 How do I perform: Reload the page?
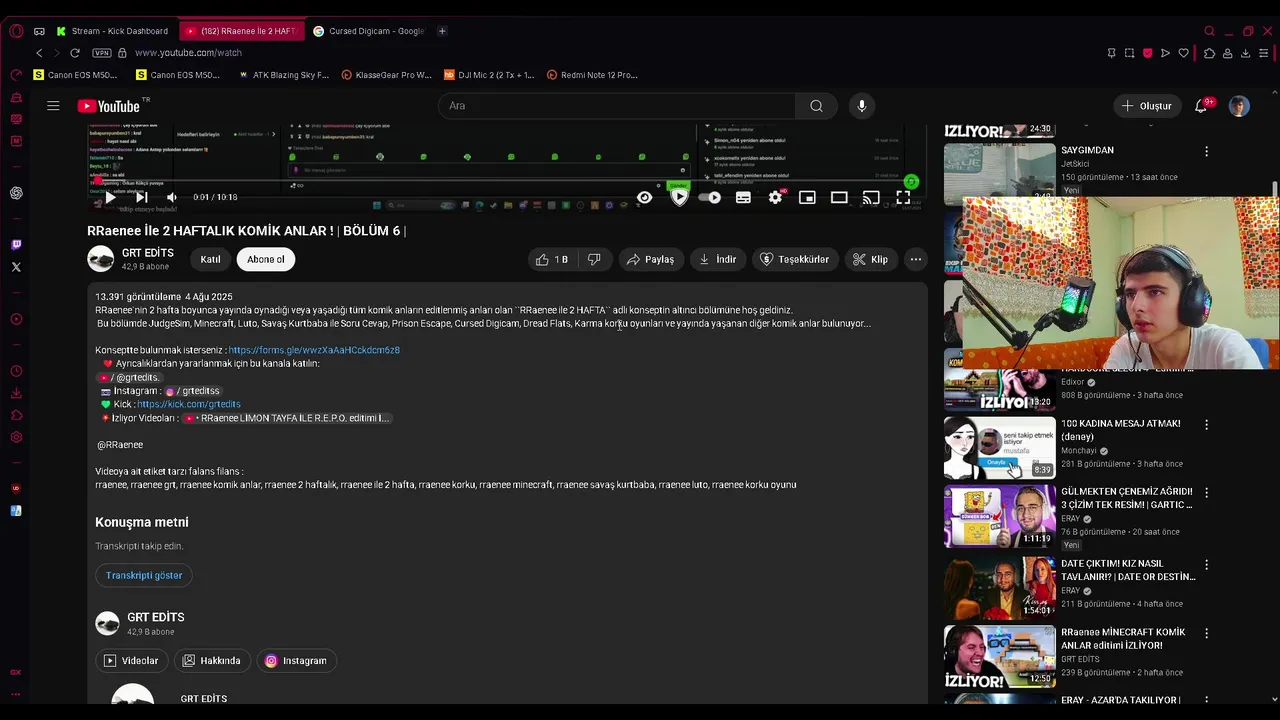point(74,53)
